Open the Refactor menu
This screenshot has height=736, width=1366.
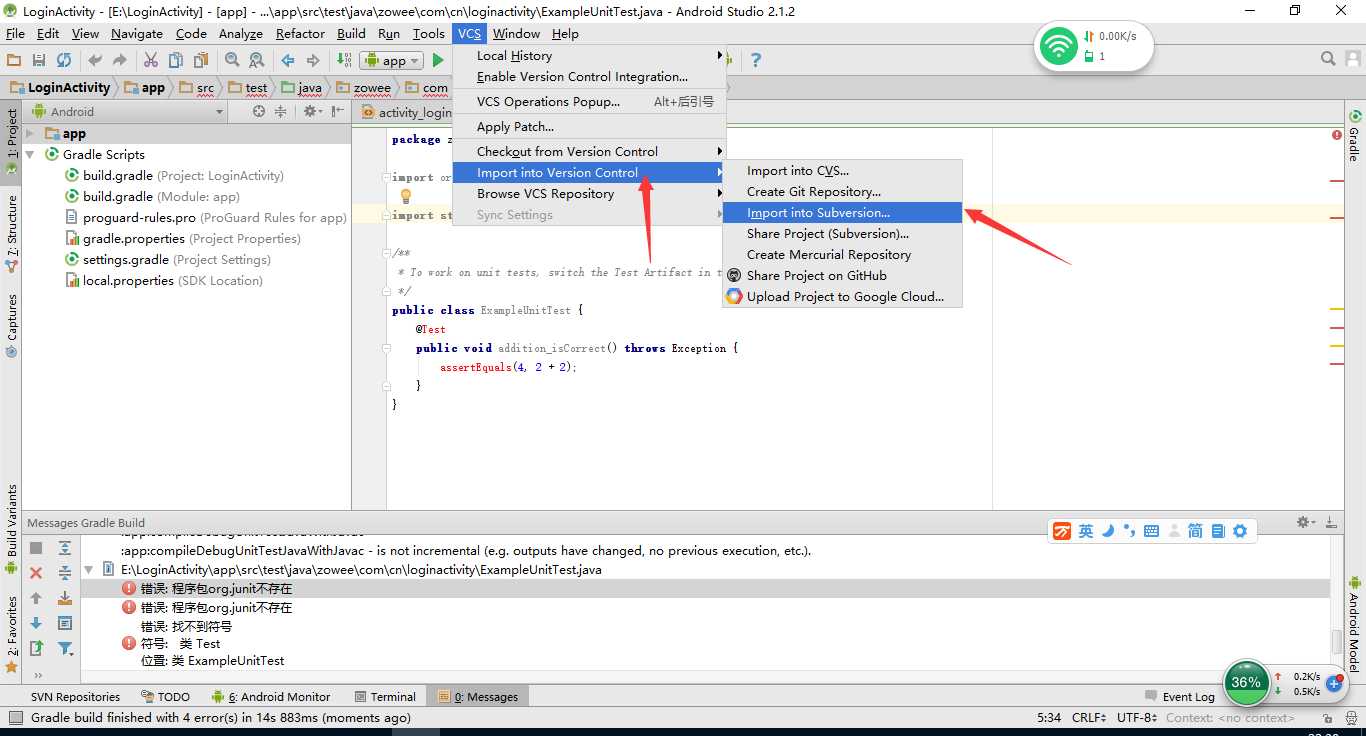click(x=300, y=33)
